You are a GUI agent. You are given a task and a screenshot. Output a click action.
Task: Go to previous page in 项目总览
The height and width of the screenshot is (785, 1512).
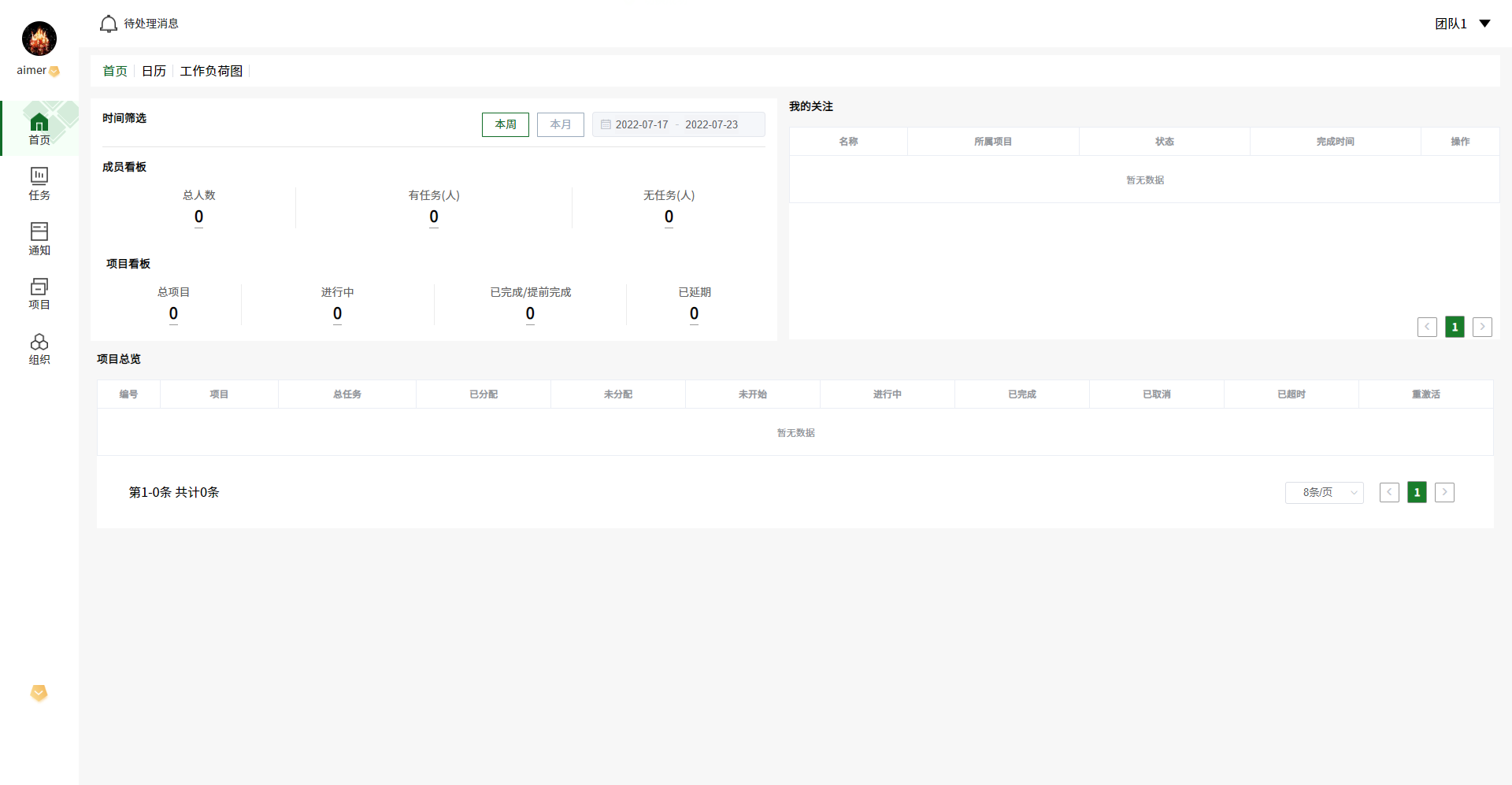click(1389, 492)
